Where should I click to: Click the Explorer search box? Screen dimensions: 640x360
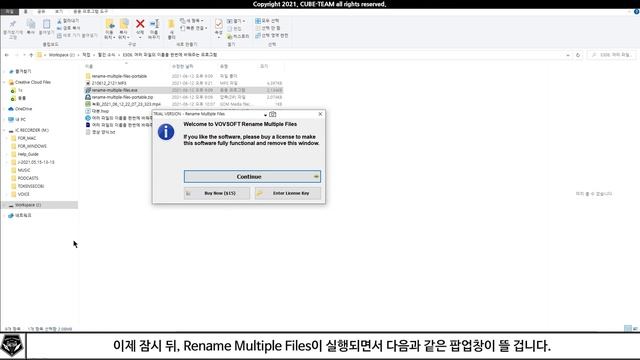point(611,55)
